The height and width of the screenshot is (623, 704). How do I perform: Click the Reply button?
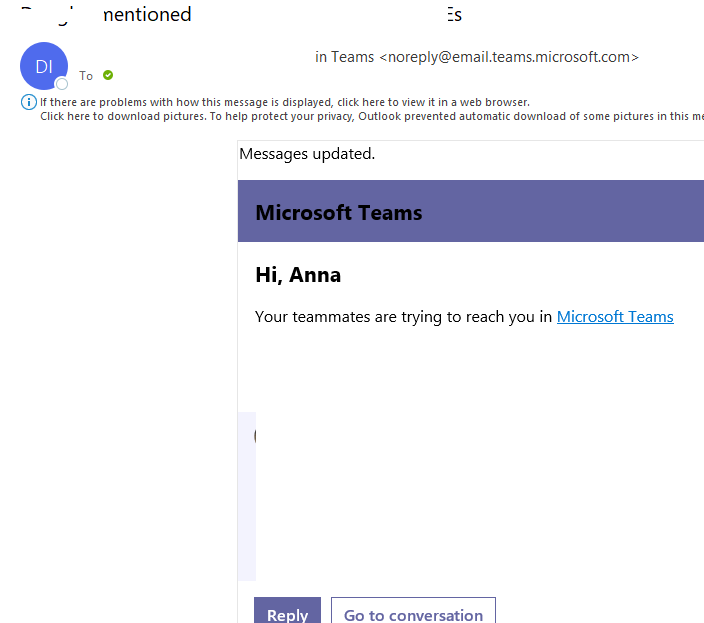(x=287, y=610)
